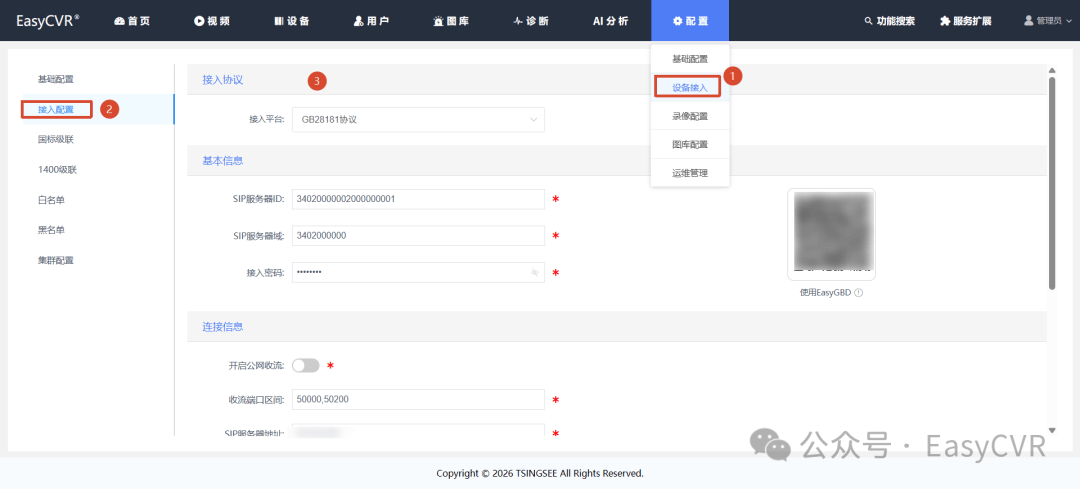The width and height of the screenshot is (1080, 489).
Task: Go to the 设备 devices tab
Action: pos(292,21)
